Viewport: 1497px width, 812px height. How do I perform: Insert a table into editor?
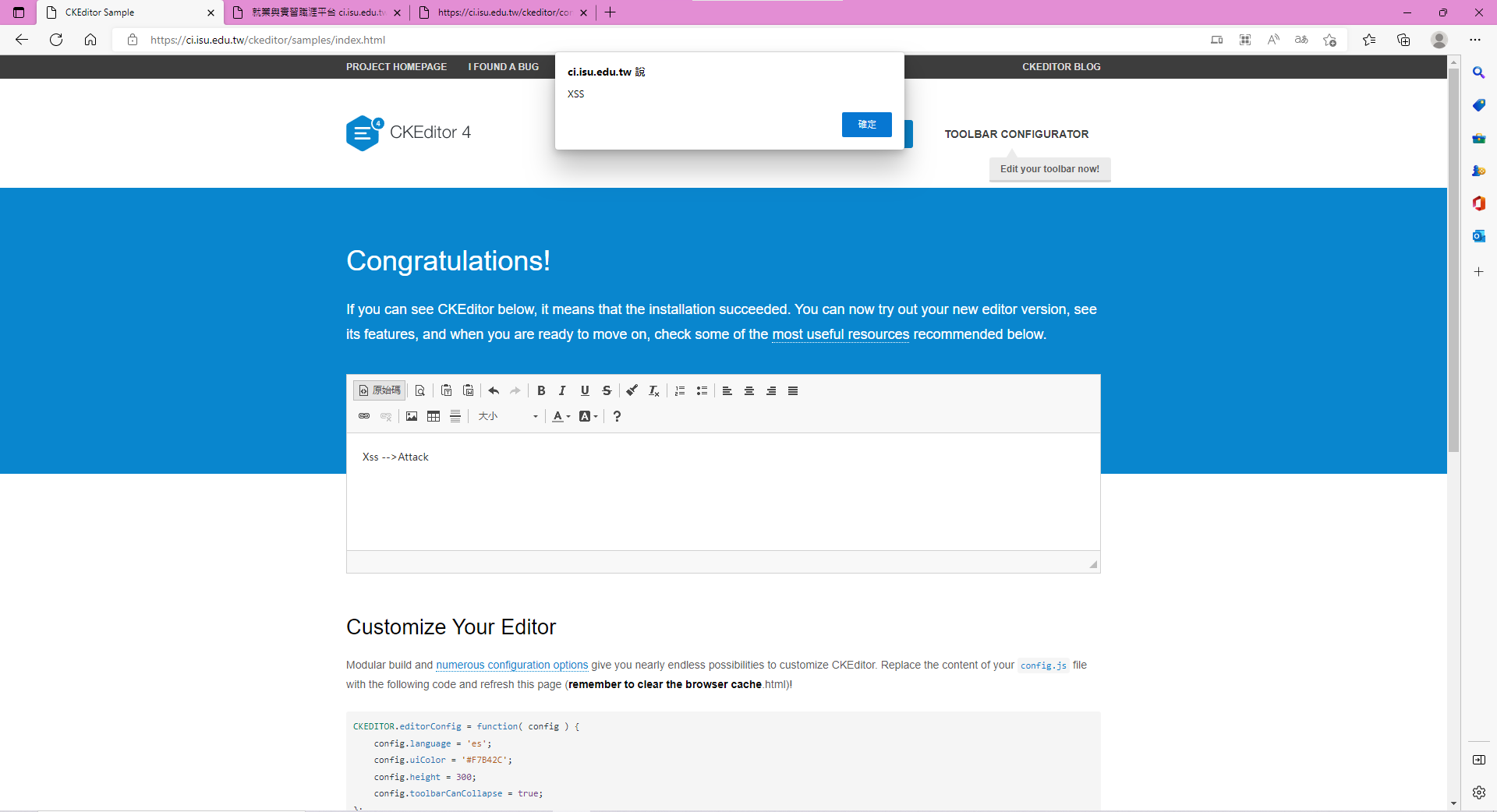434,416
